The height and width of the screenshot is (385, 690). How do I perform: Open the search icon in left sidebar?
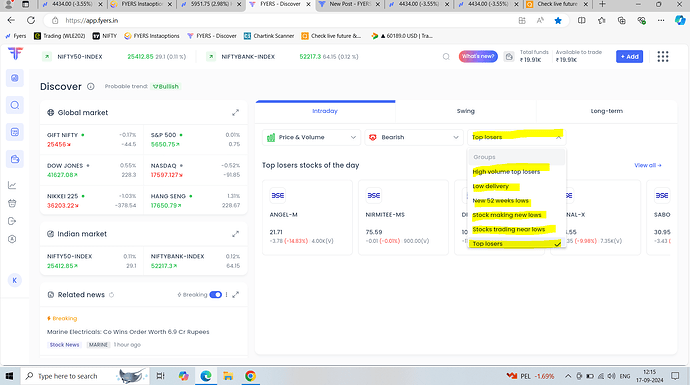point(15,105)
